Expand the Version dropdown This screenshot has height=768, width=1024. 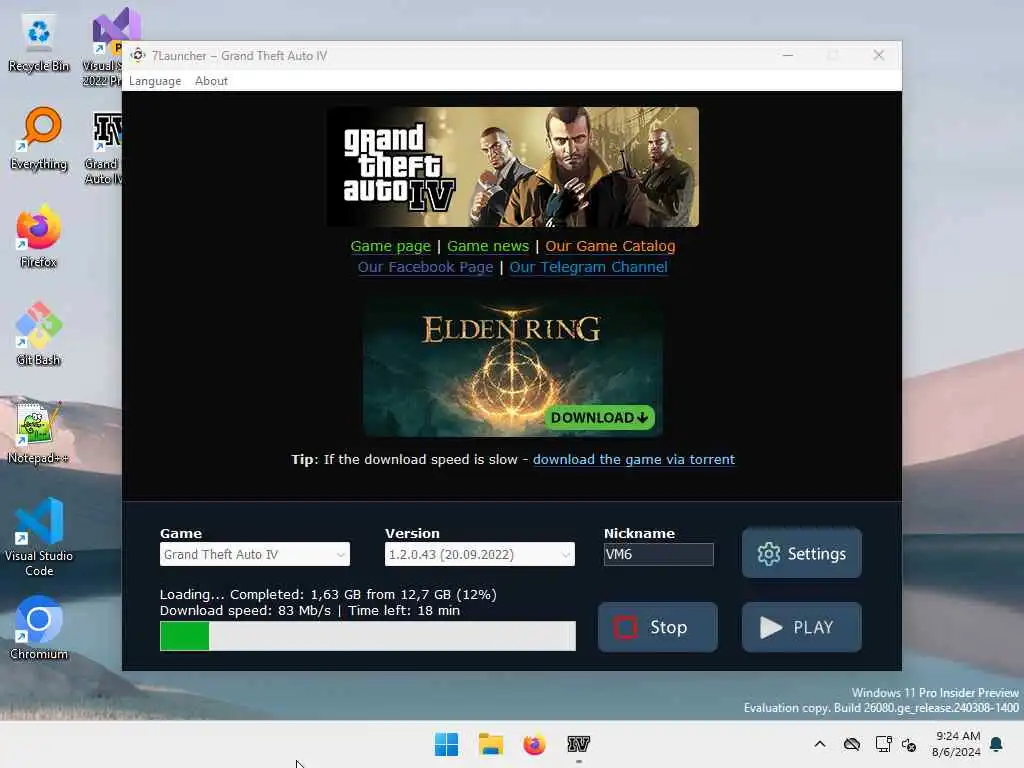pos(479,554)
